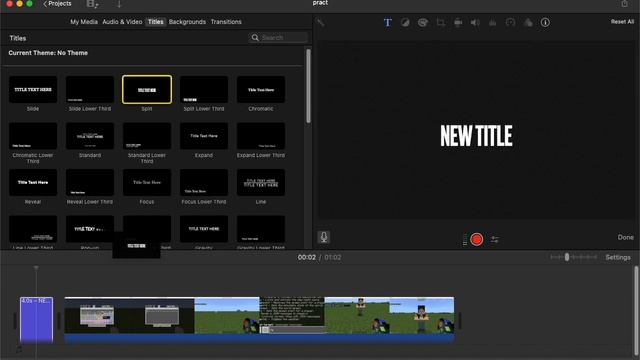Start voiceover with the red record button
Viewport: 640px width, 360px height.
tap(476, 239)
